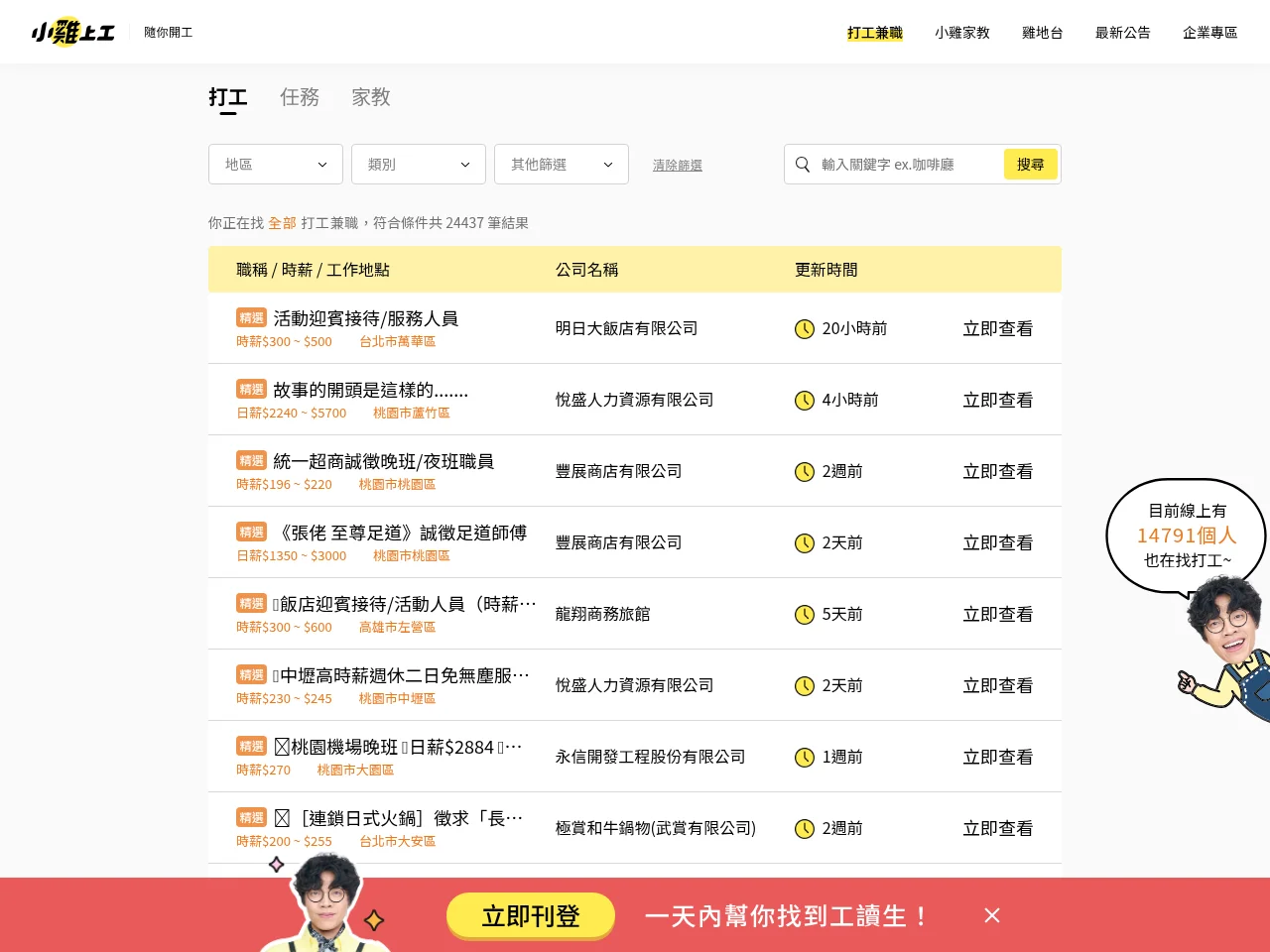Open 最新公告 in top navigation
The image size is (1270, 952).
click(x=1123, y=33)
